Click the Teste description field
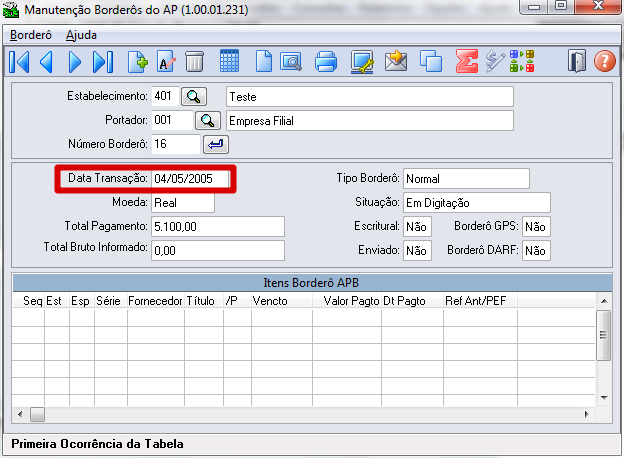 tap(370, 97)
